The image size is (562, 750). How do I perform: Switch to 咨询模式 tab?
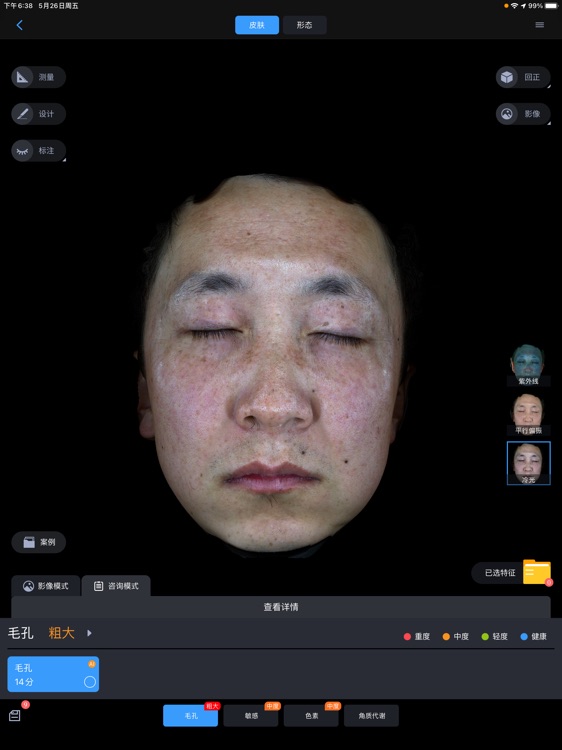tap(116, 586)
